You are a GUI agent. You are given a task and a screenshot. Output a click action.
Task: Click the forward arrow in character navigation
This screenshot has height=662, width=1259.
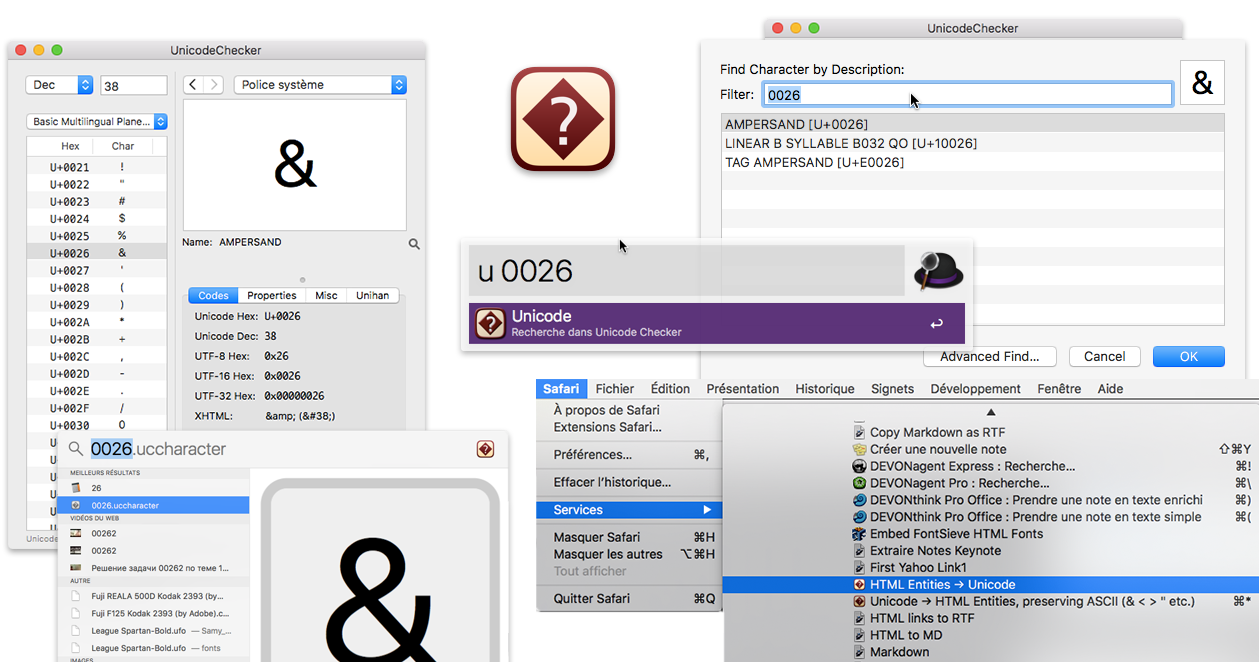(213, 85)
